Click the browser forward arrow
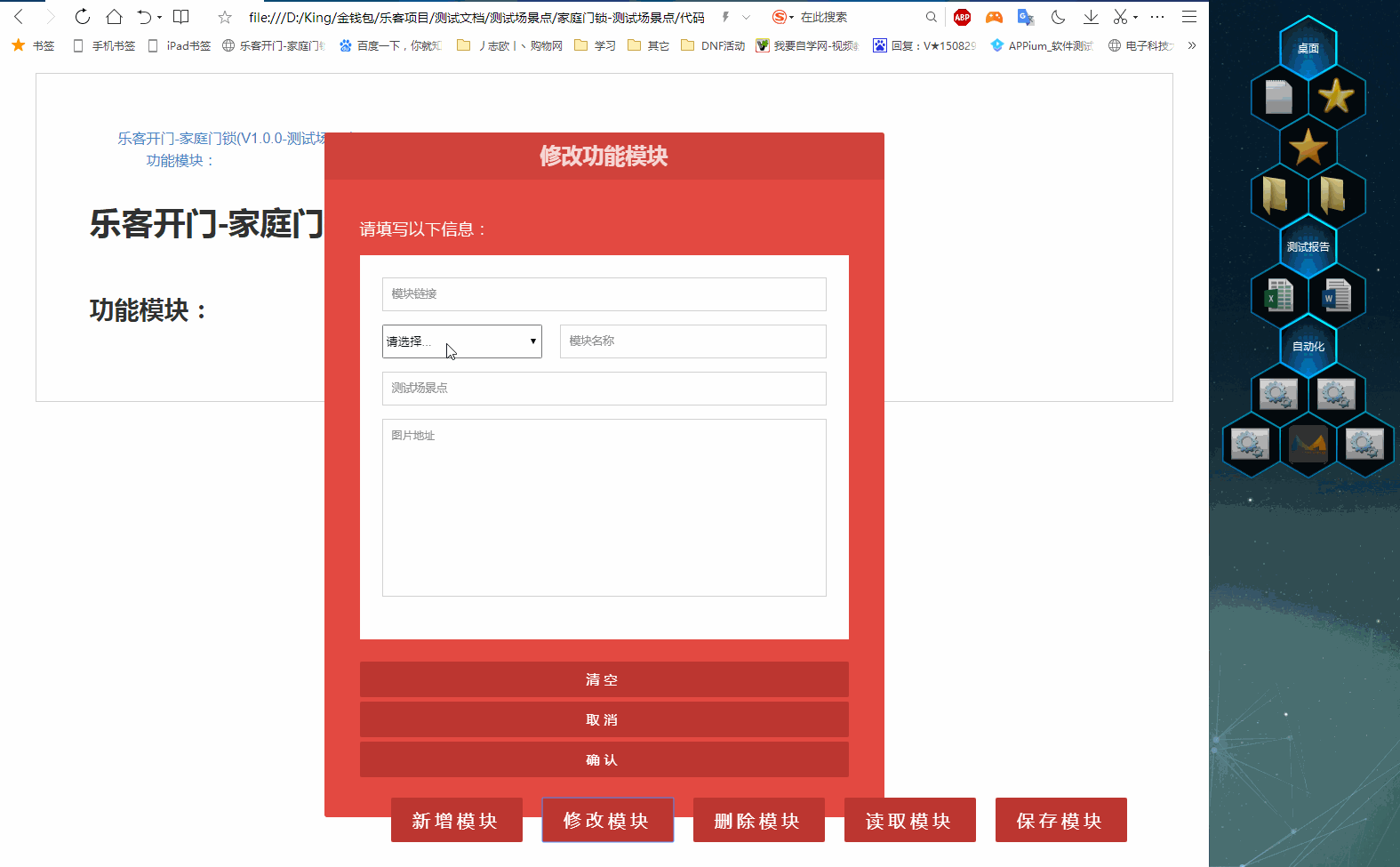Screen dimensions: 1400x867 point(50,17)
